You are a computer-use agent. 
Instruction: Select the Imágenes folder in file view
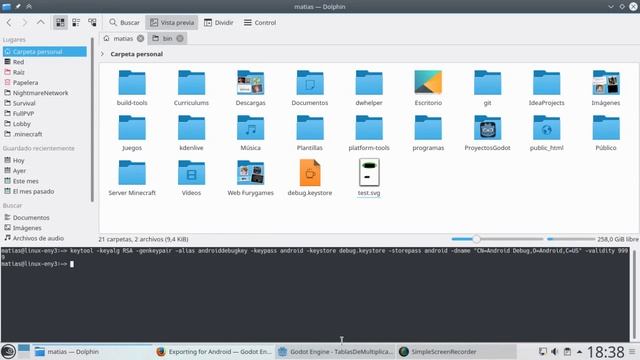pyautogui.click(x=606, y=88)
